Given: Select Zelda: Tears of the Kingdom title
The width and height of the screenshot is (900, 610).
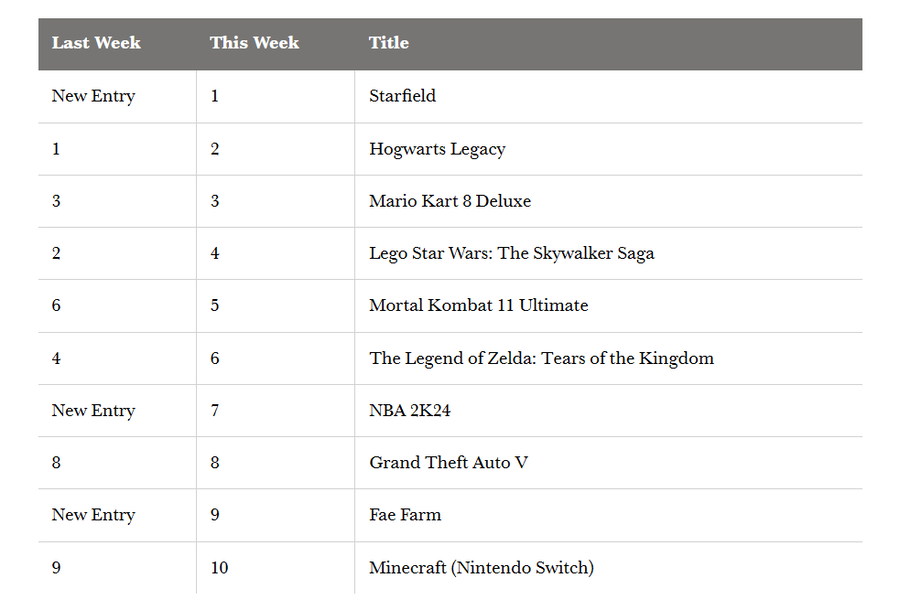Looking at the screenshot, I should tap(541, 358).
